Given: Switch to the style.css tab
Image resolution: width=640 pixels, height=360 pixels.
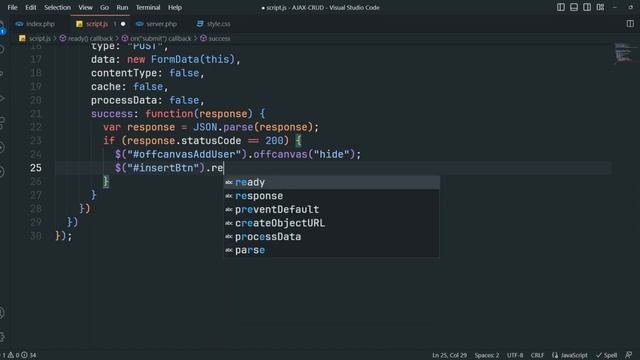Looking at the screenshot, I should [x=218, y=24].
